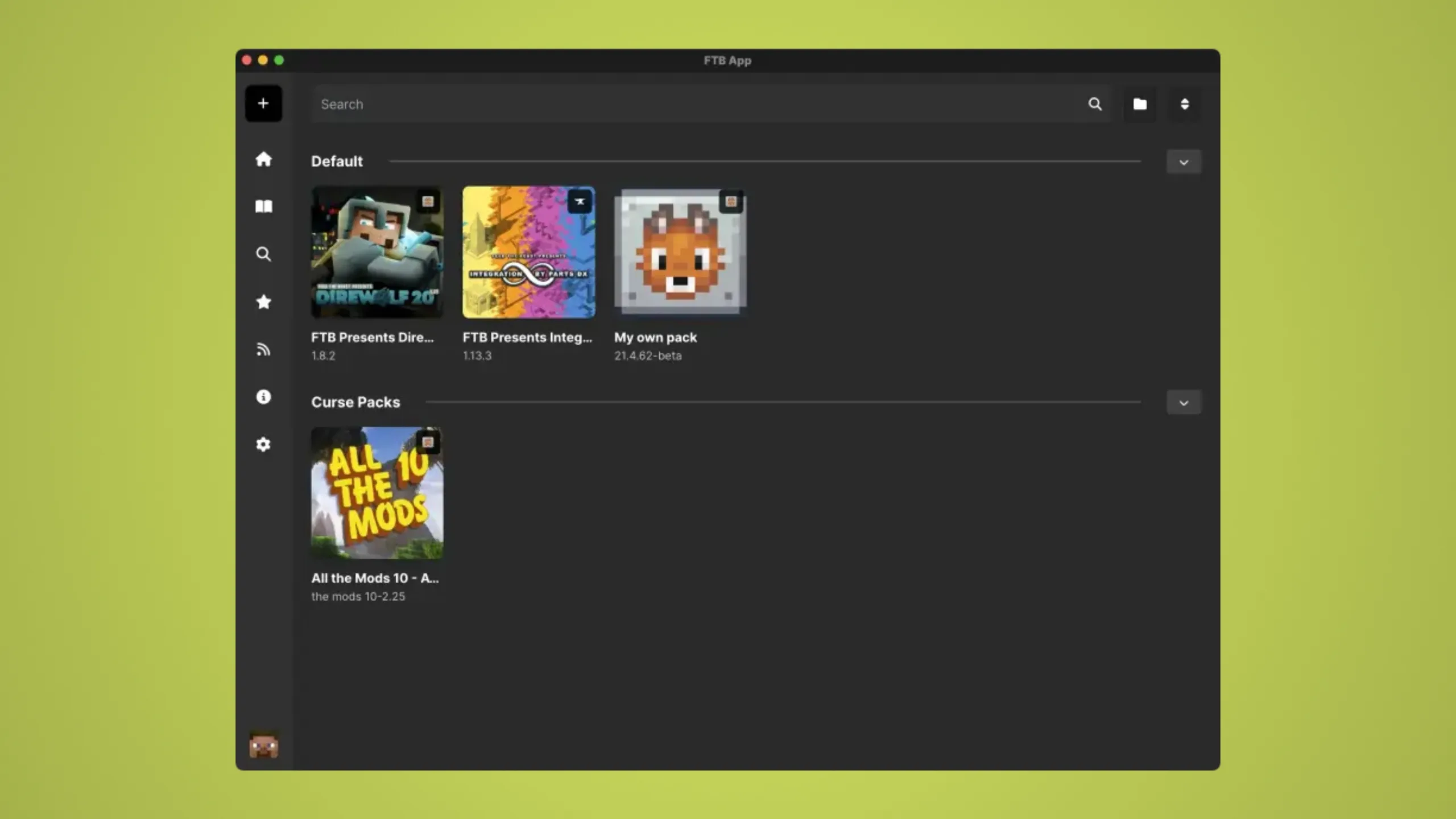Click version text "1.13.3"
Image resolution: width=1456 pixels, height=819 pixels.
477,355
